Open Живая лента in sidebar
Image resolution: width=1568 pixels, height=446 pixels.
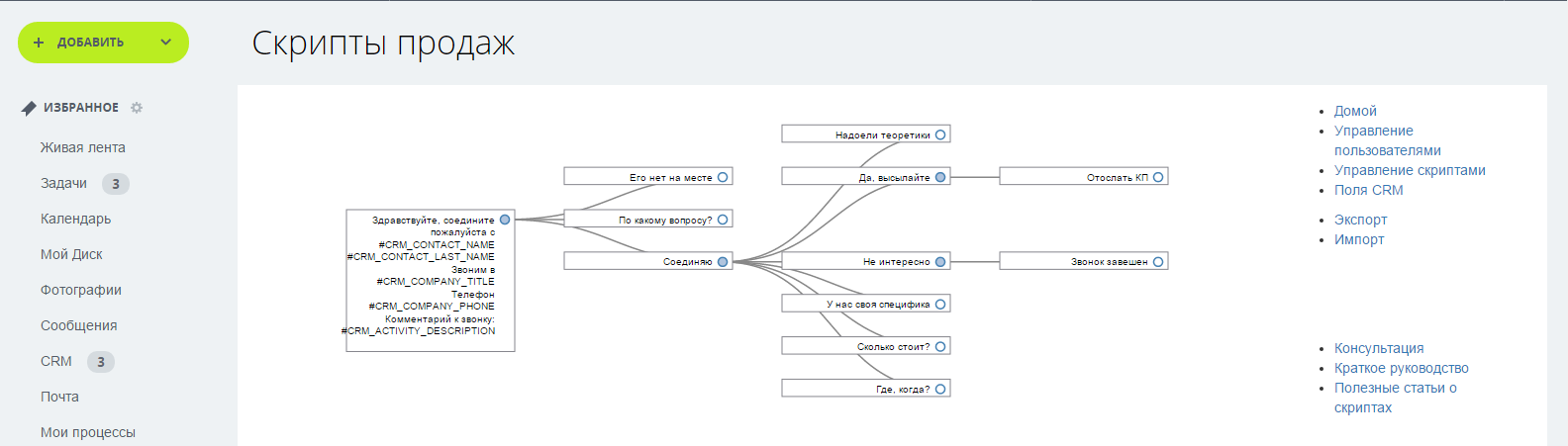[83, 147]
